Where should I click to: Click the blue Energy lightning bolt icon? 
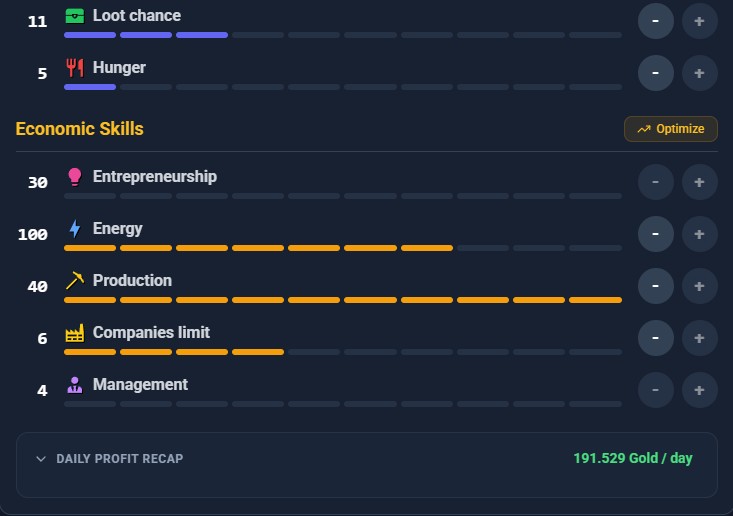(75, 229)
